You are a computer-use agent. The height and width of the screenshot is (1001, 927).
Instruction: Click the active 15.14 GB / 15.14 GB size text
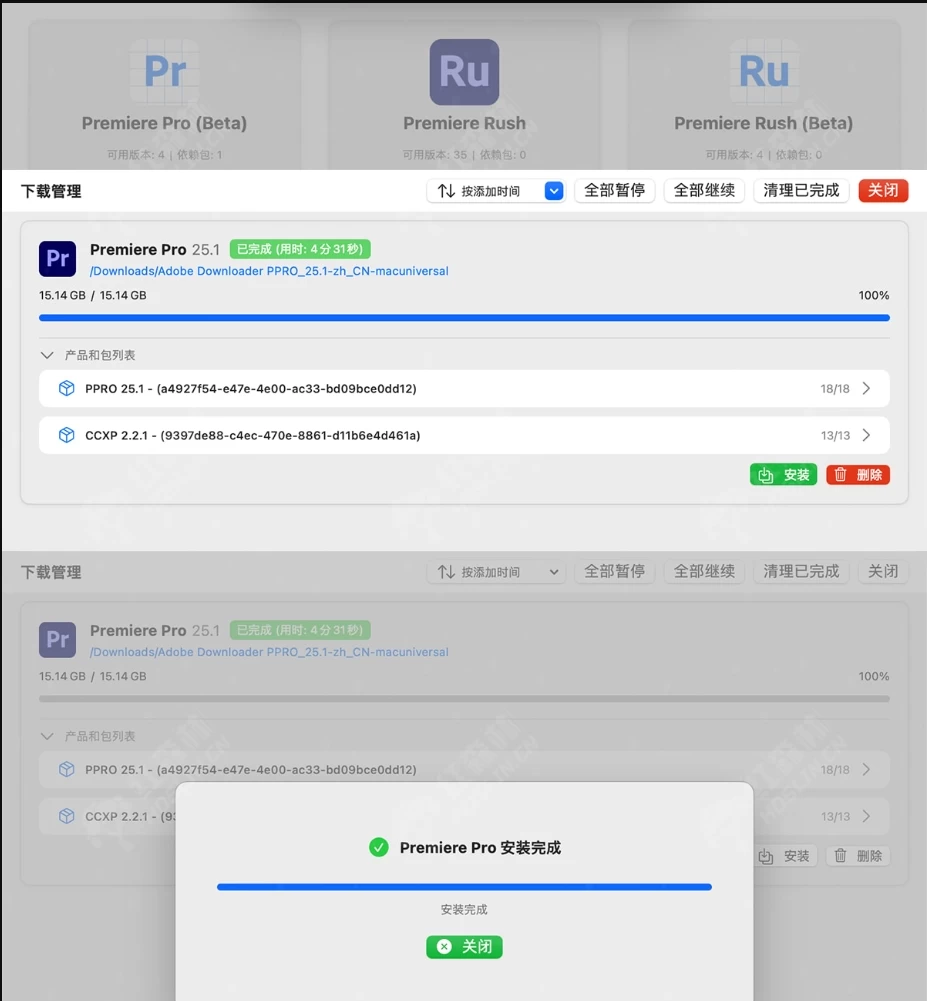click(93, 295)
